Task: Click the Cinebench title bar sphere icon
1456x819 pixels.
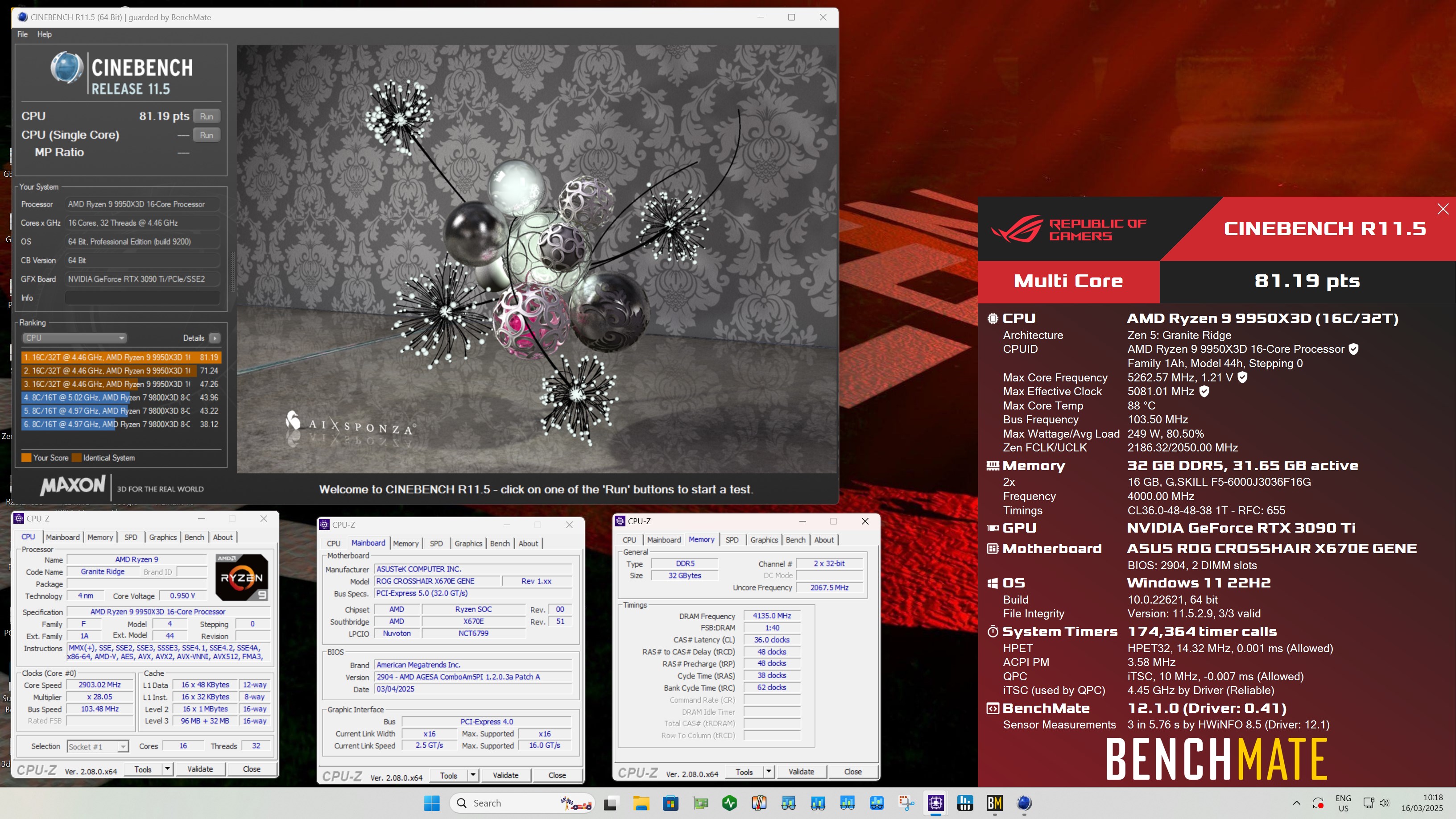Action: tap(23, 17)
